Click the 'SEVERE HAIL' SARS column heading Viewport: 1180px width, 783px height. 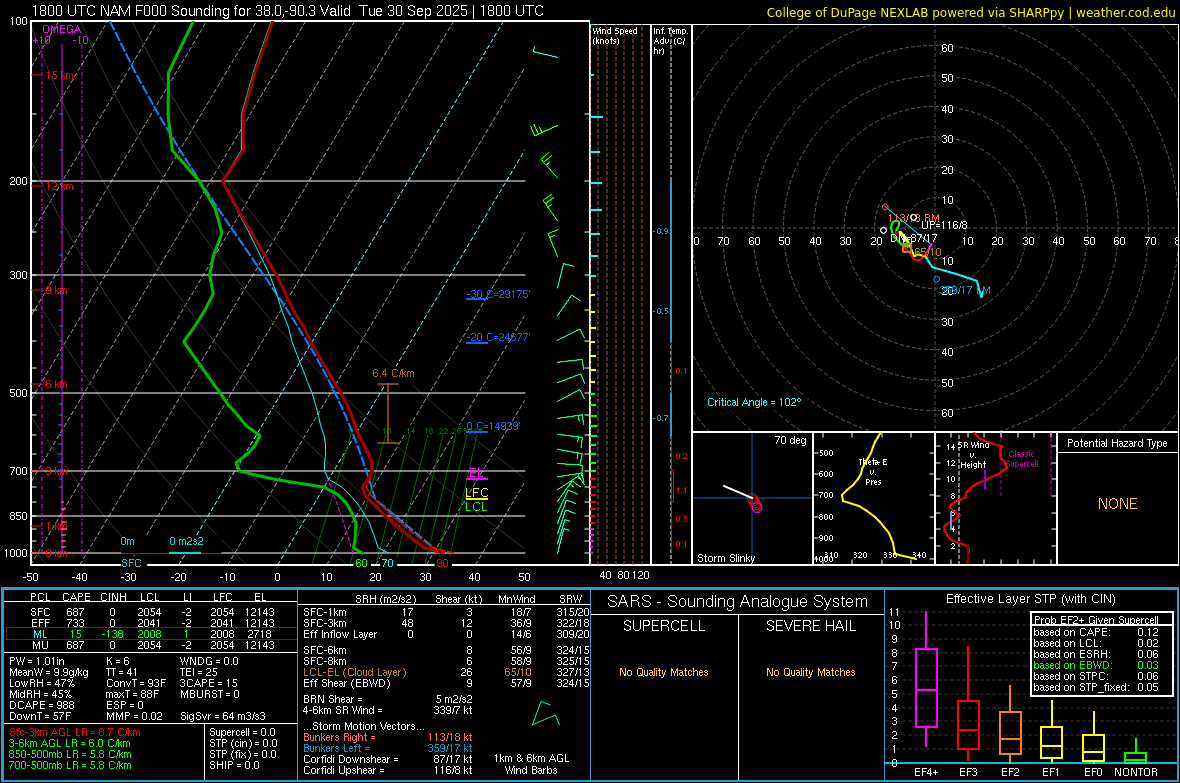[810, 626]
